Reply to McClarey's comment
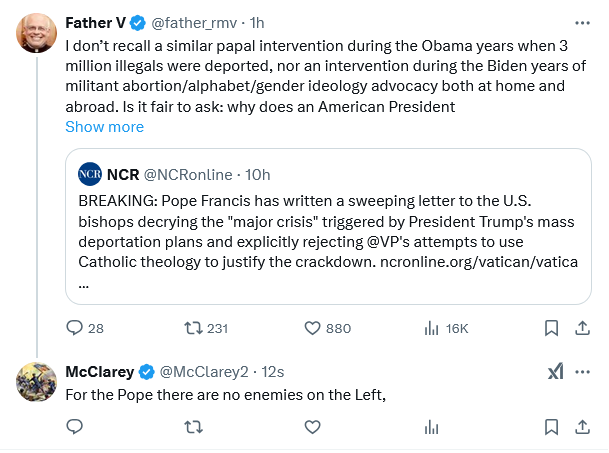 (x=75, y=427)
